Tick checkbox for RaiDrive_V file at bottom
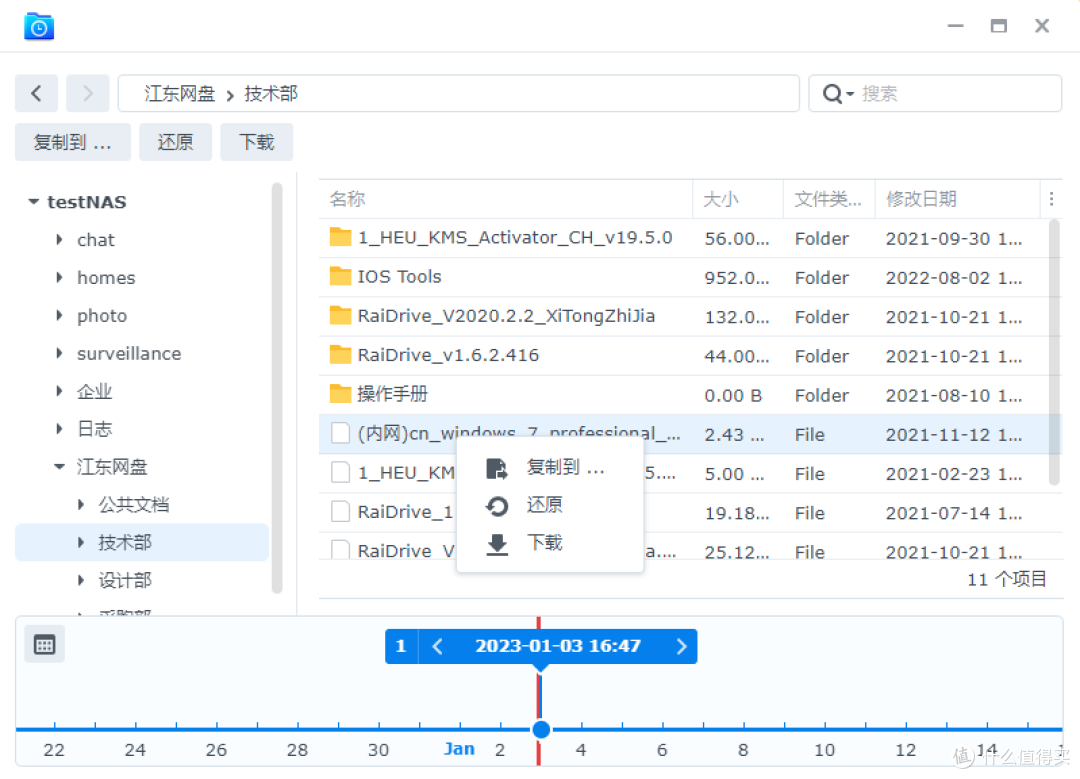Screen dimensions: 1080x779 coord(340,550)
